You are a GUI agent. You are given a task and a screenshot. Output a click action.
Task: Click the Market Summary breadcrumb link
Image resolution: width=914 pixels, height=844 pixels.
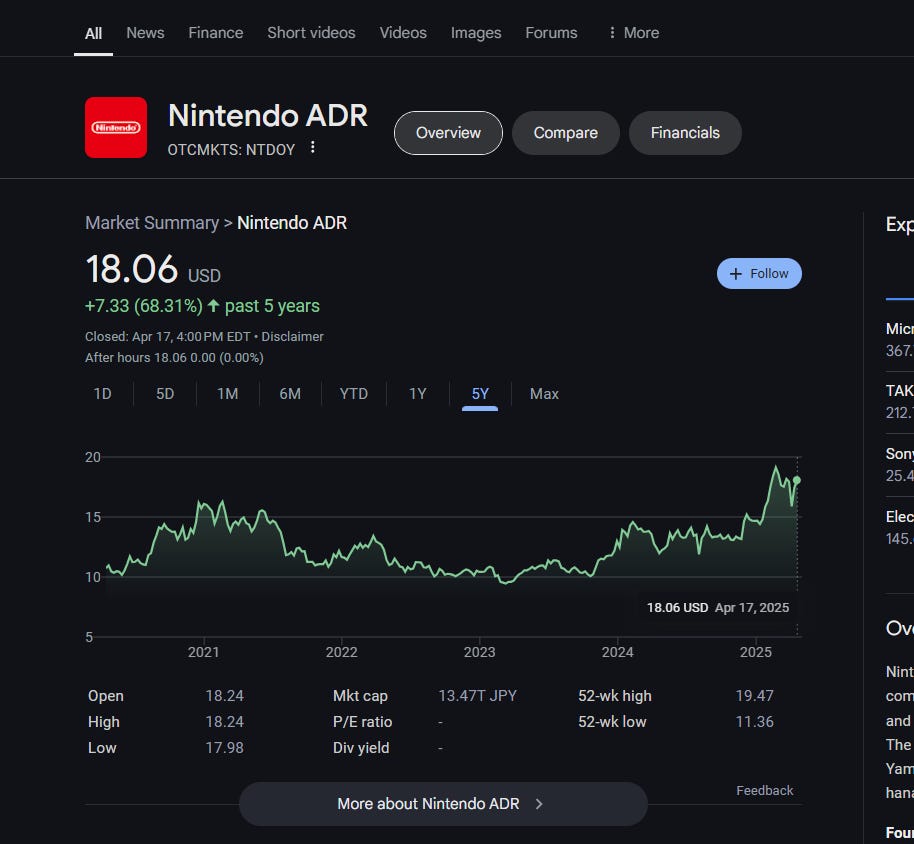152,223
